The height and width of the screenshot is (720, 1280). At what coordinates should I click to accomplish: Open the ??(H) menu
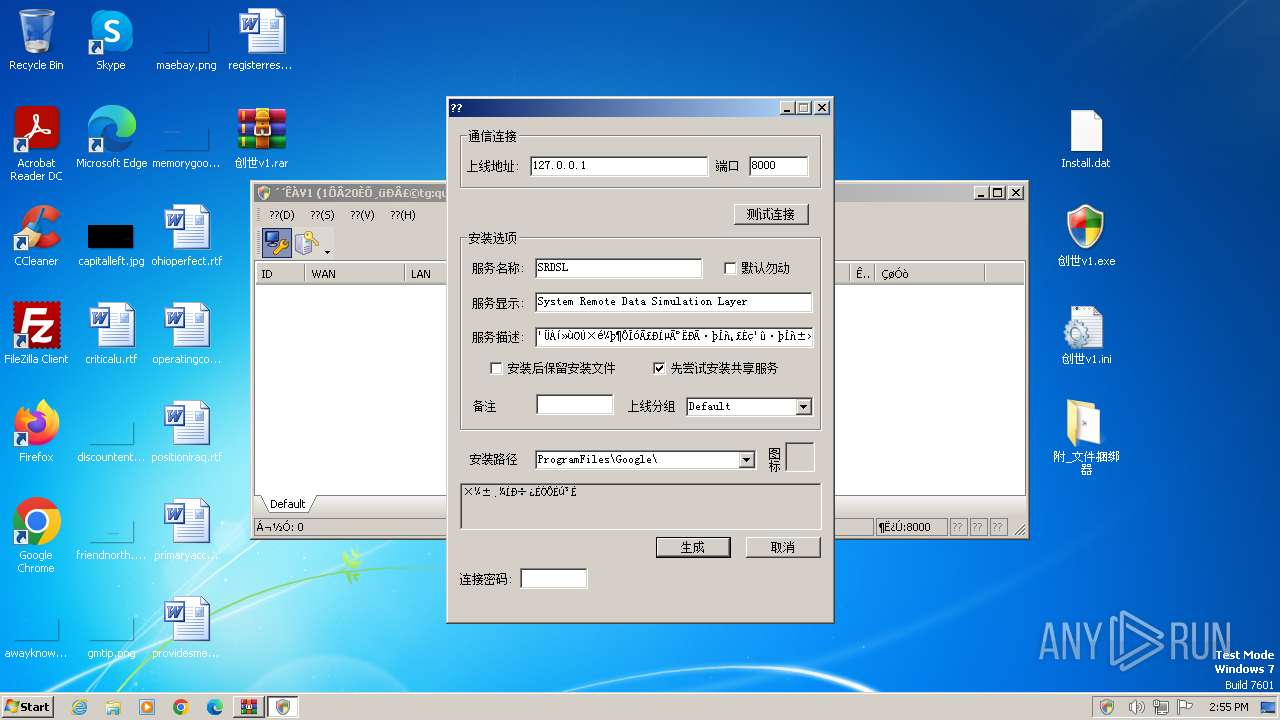click(x=403, y=215)
